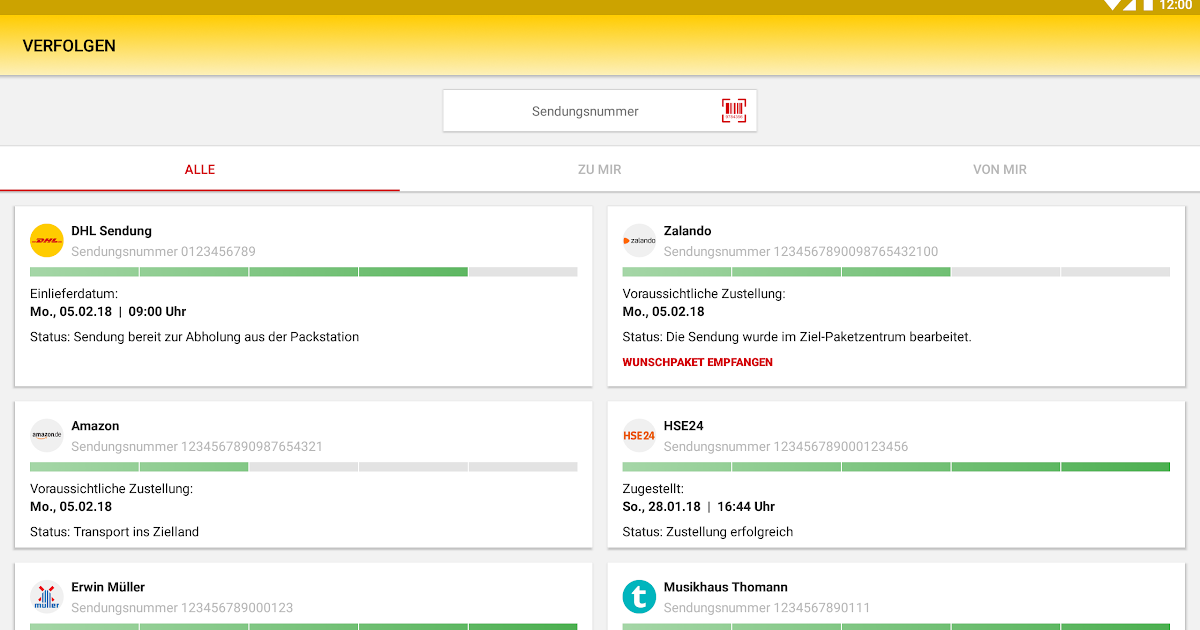Click the HSE24 shipment progress bar

[x=896, y=467]
